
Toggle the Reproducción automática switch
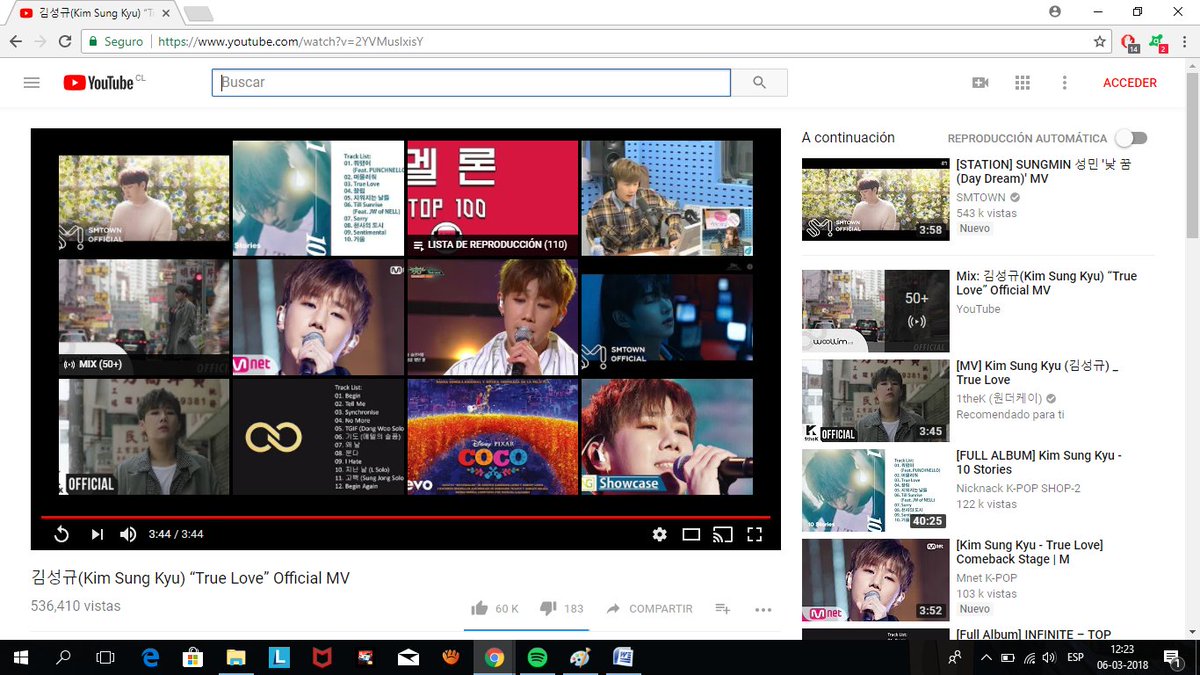point(1132,138)
